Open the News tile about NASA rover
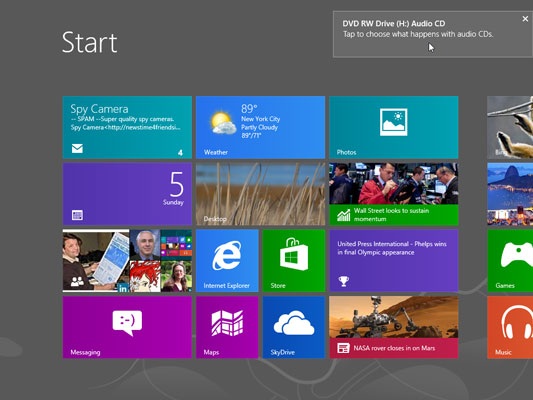The height and width of the screenshot is (400, 533). pyautogui.click(x=394, y=327)
